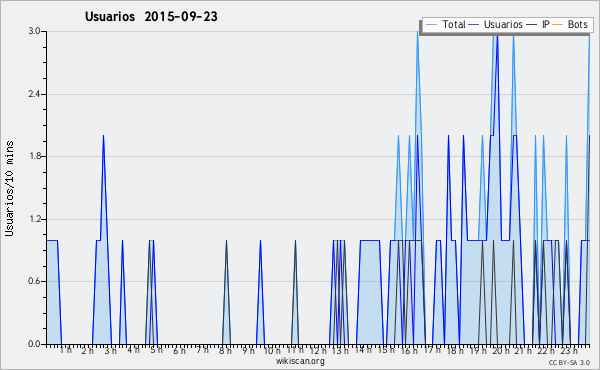Viewport: 600px width, 370px height.
Task: Click the '14 h' x-axis label
Action: pos(363,350)
